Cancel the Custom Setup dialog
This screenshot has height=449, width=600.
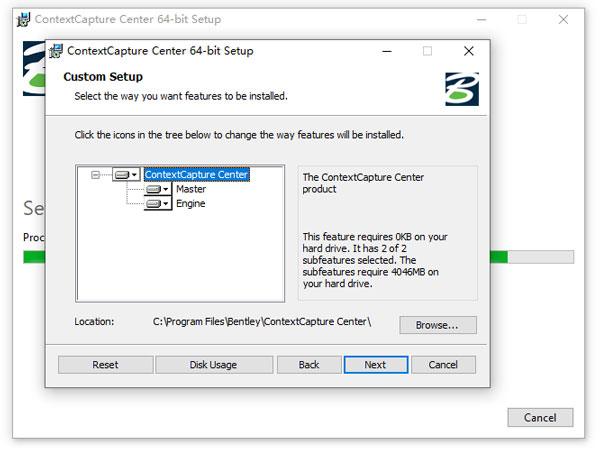pos(443,365)
